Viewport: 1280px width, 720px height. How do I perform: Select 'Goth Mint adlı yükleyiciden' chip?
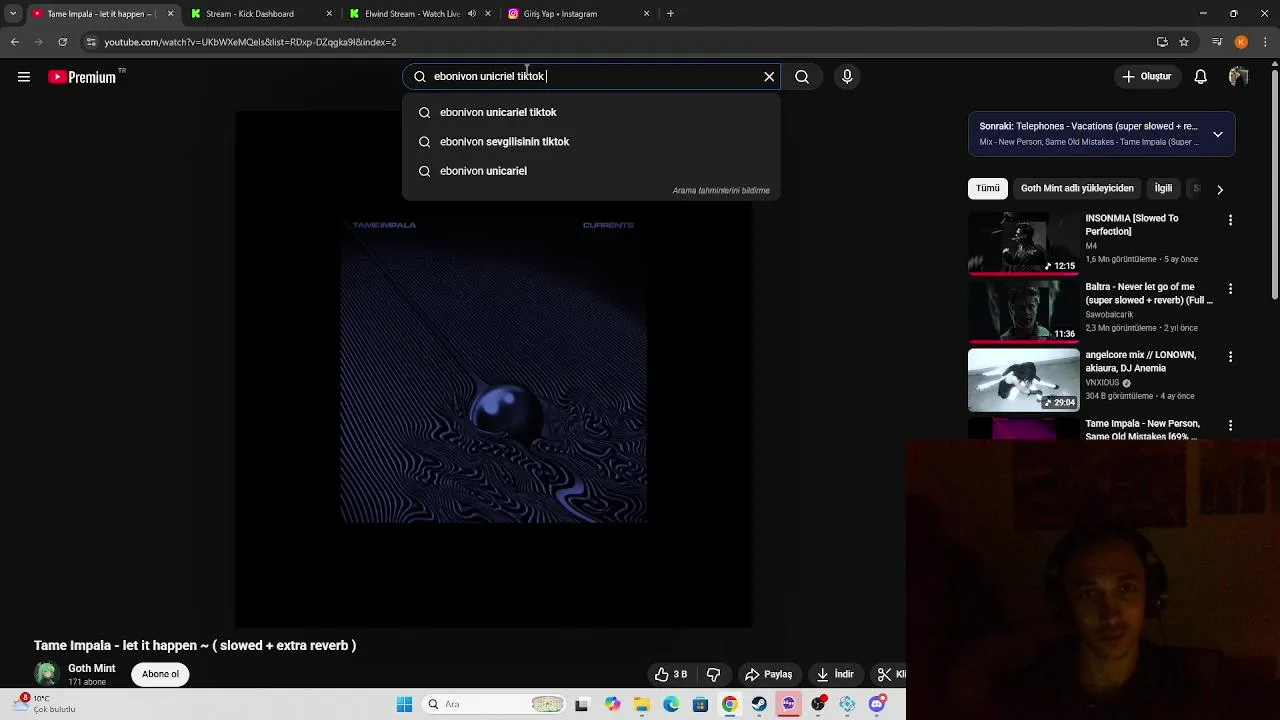pos(1077,188)
